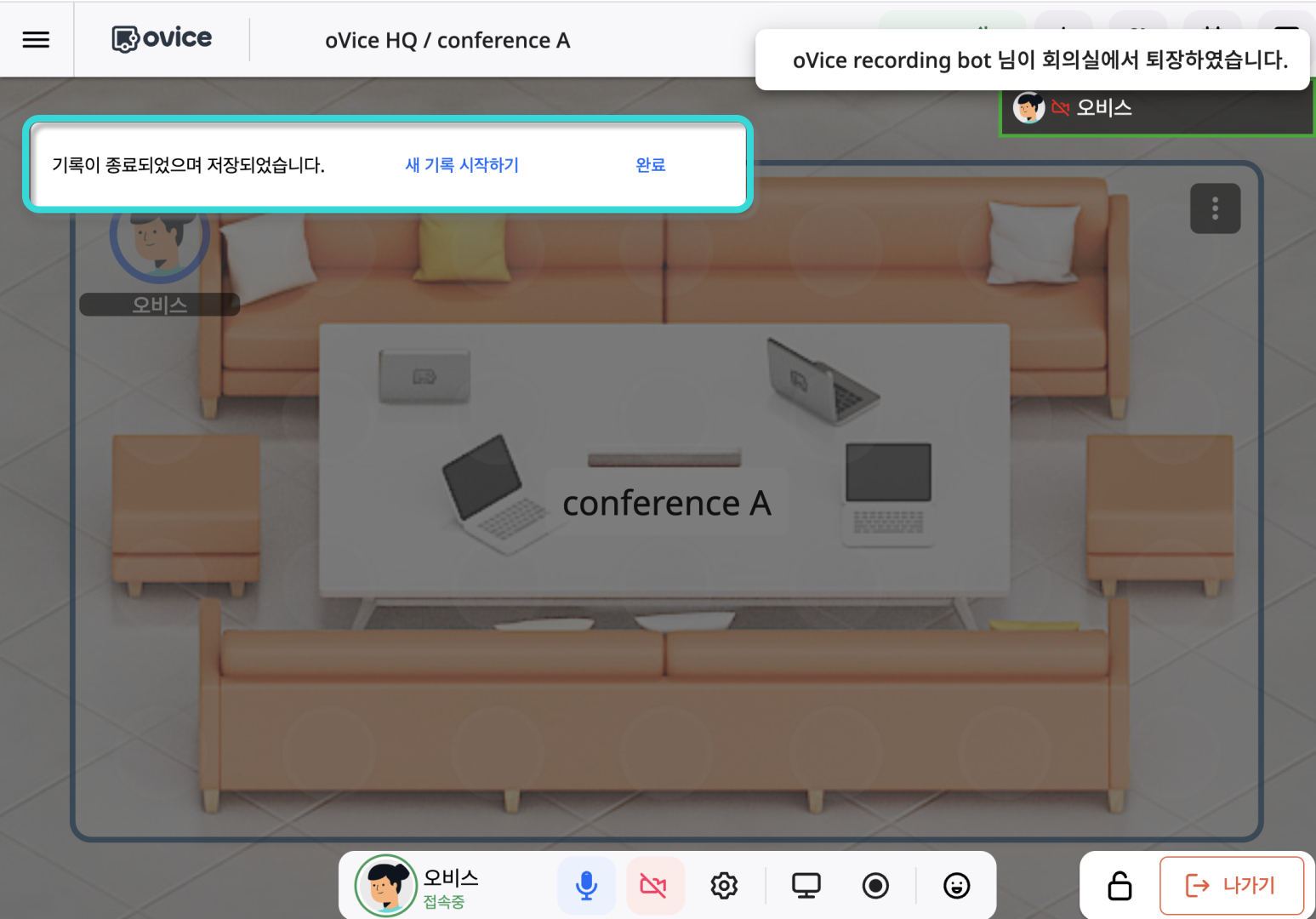Viewport: 1316px width, 919px height.
Task: Open the room's three-dot options menu
Action: (x=1215, y=208)
